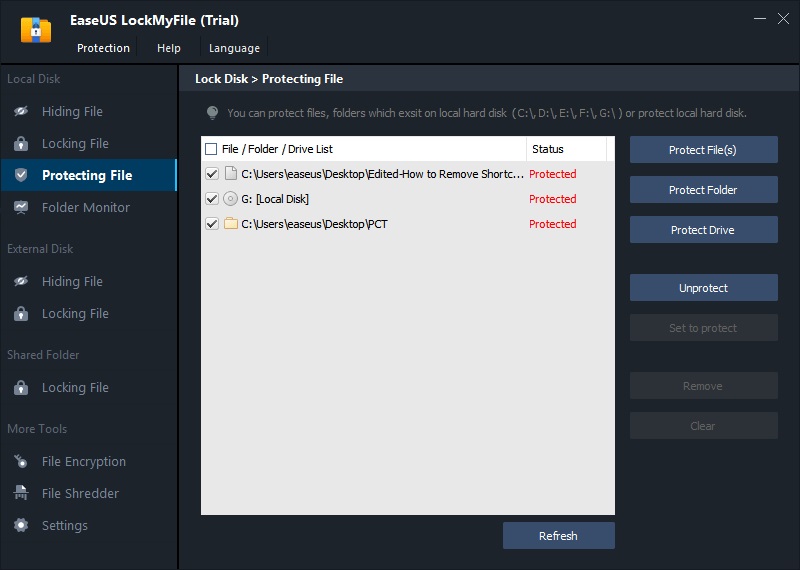Open Local Disk Locking File section
The height and width of the screenshot is (570, 800).
pos(88,143)
